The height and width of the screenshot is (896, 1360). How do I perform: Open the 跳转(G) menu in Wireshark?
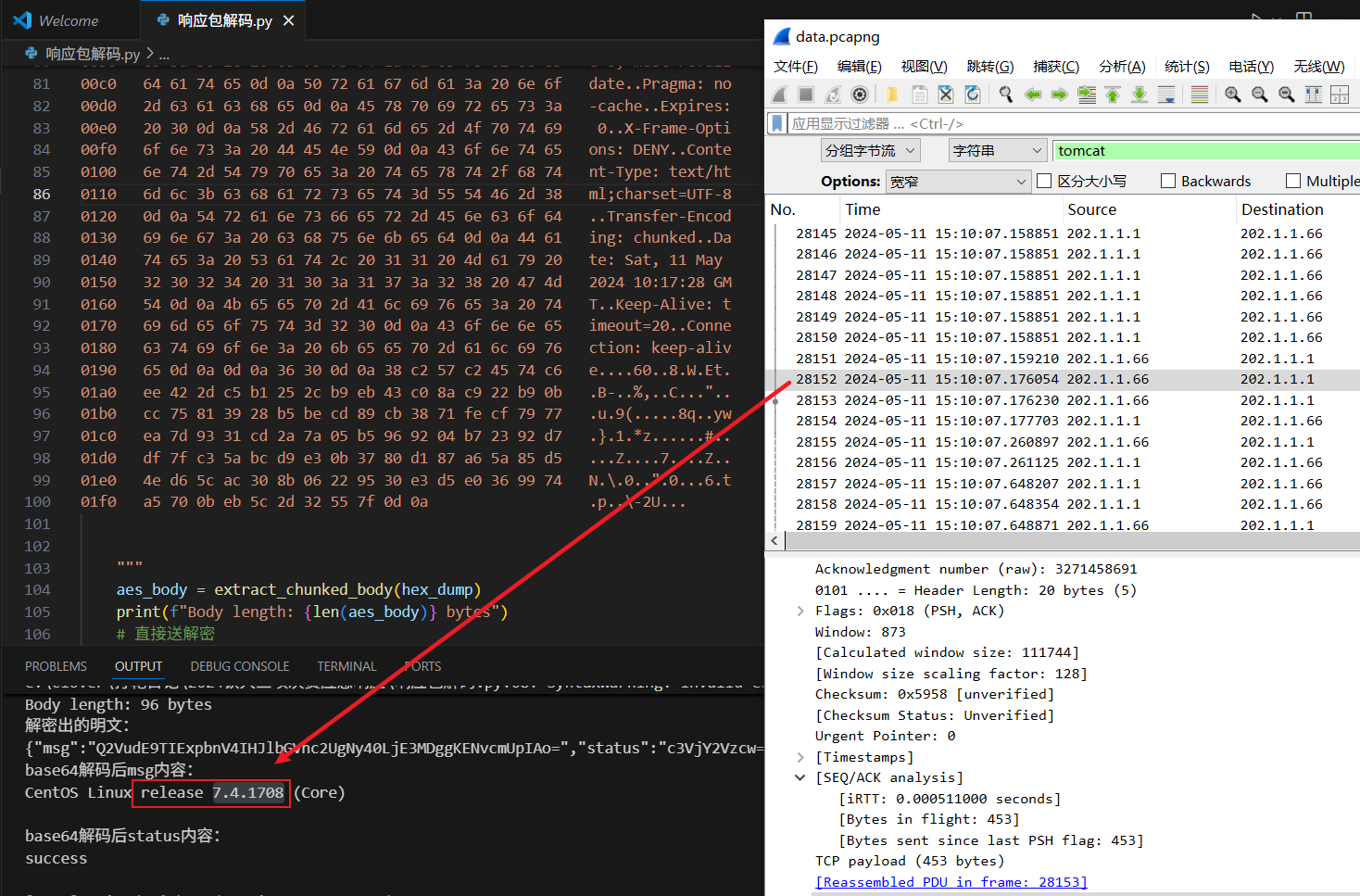(x=990, y=67)
